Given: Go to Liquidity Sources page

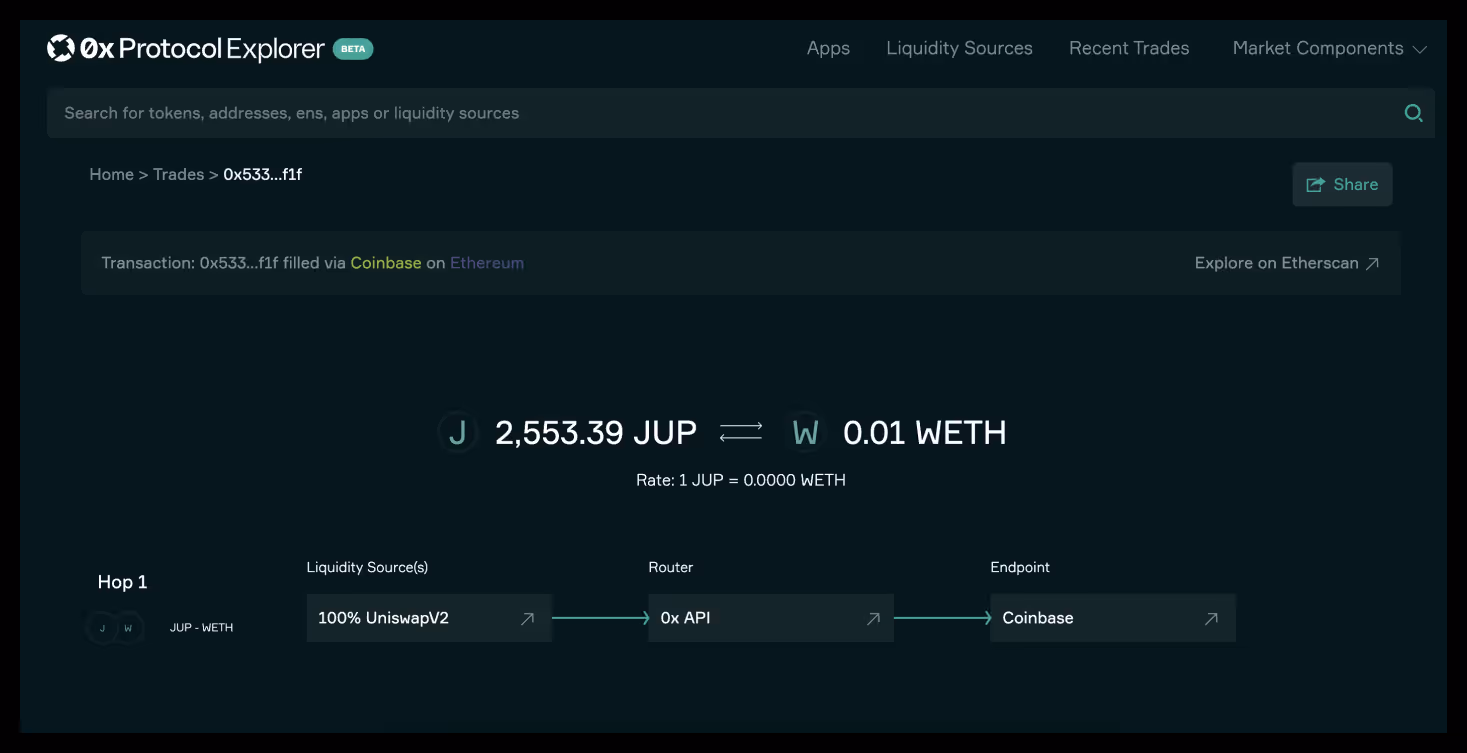Looking at the screenshot, I should [959, 48].
